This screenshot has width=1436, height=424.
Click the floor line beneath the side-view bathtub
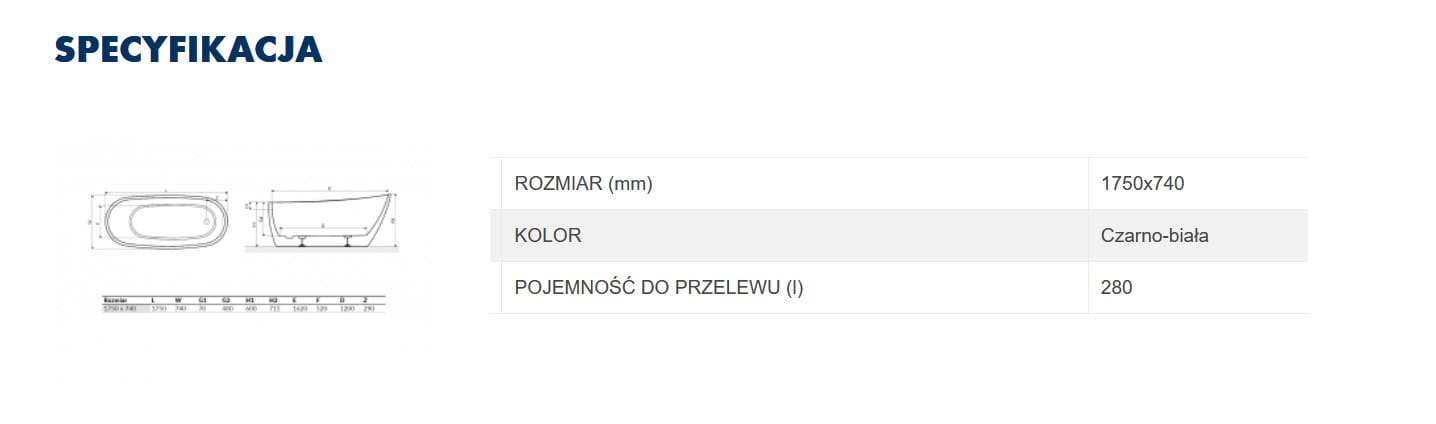click(321, 250)
